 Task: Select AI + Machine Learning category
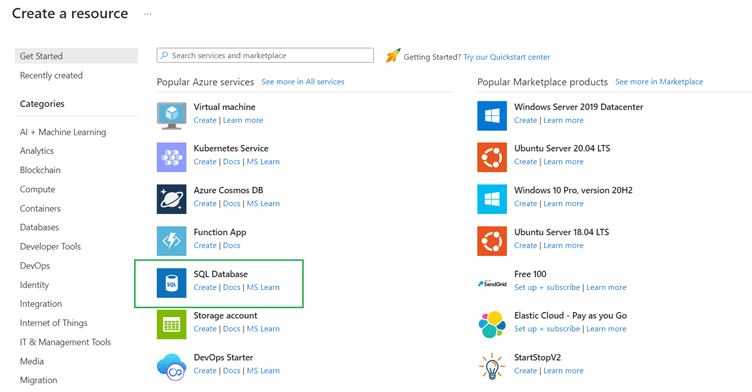[x=63, y=132]
